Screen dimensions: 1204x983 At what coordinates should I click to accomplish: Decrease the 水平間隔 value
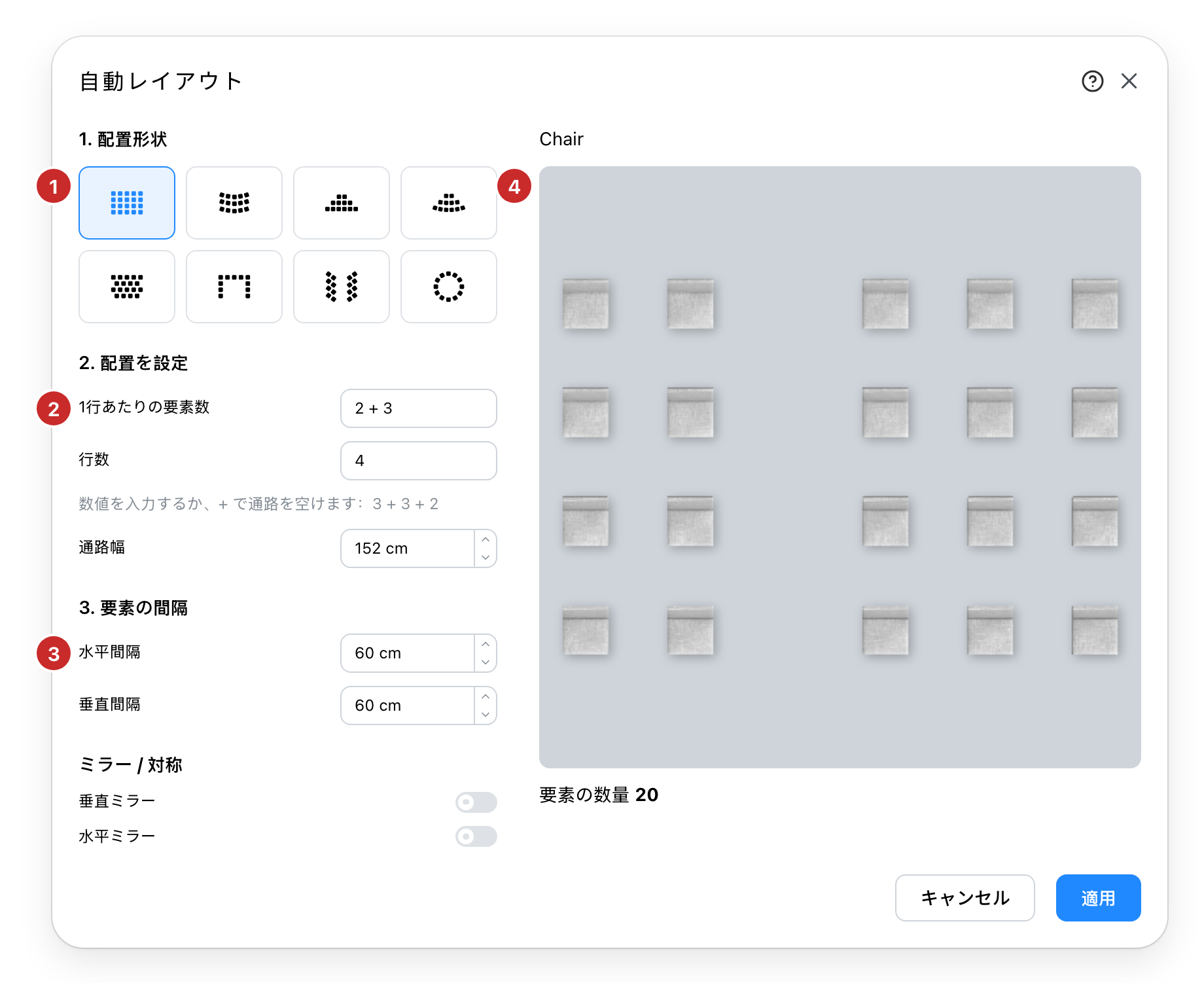(486, 662)
